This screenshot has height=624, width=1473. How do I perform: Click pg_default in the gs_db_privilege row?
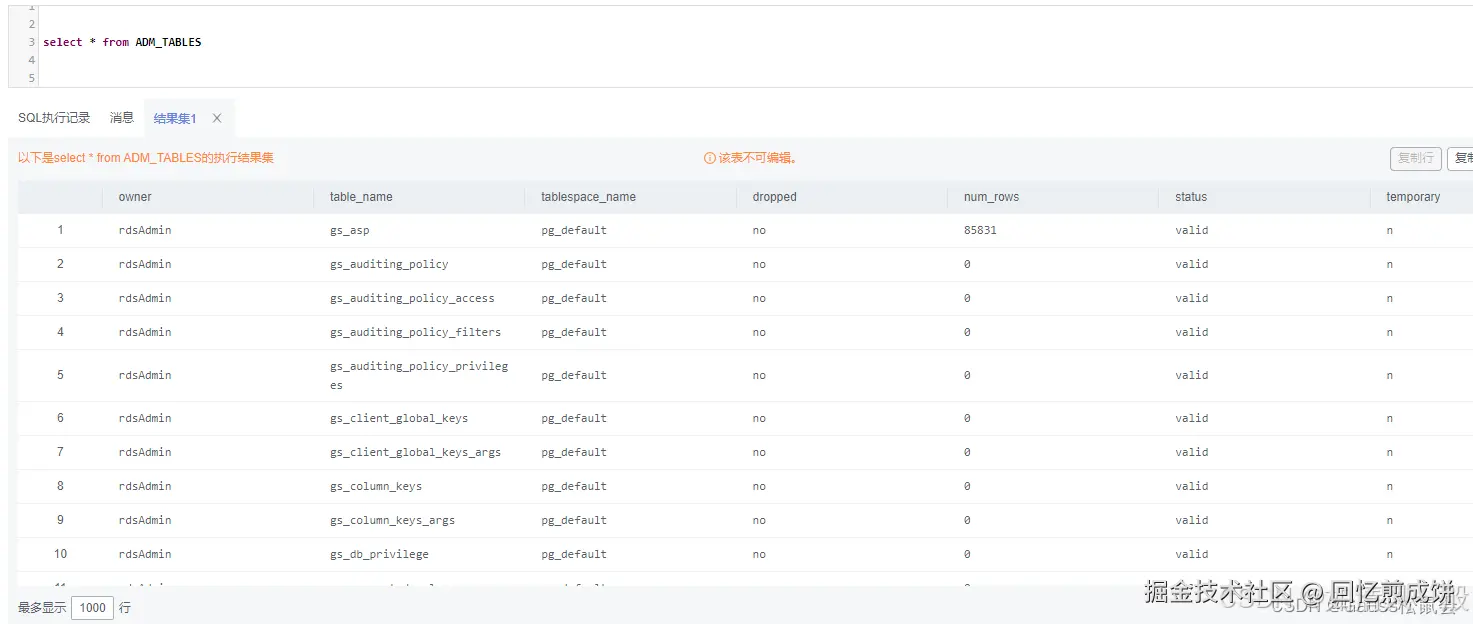[x=574, y=554]
